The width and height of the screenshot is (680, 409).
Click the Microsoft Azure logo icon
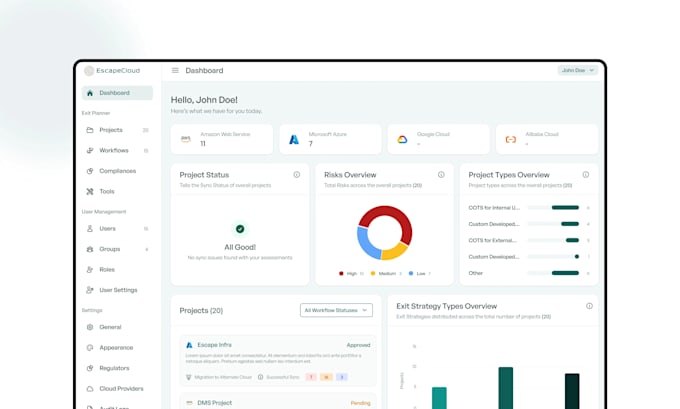(294, 139)
